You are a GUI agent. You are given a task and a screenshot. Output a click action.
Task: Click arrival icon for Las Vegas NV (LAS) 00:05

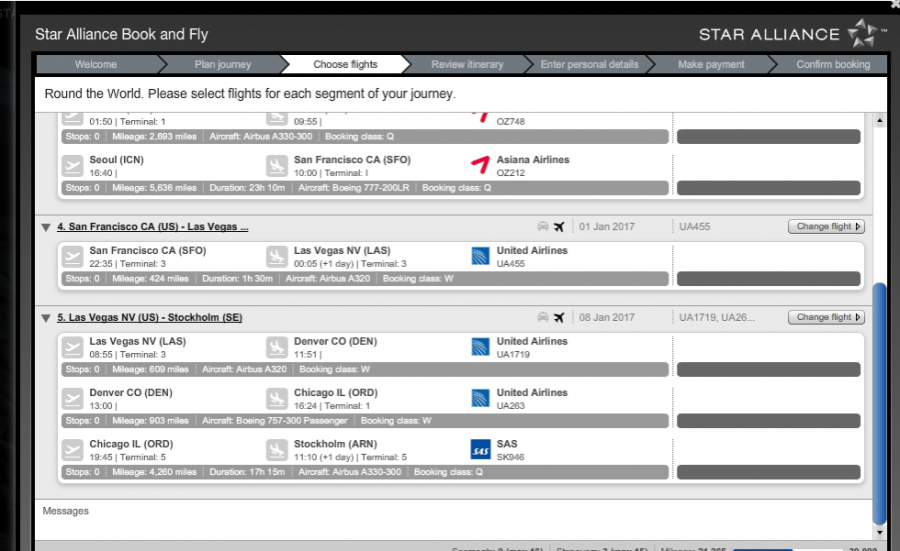[x=277, y=257]
